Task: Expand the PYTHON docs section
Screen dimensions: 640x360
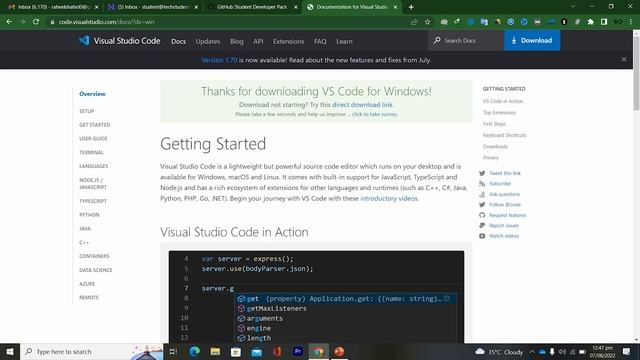Action: click(x=89, y=215)
